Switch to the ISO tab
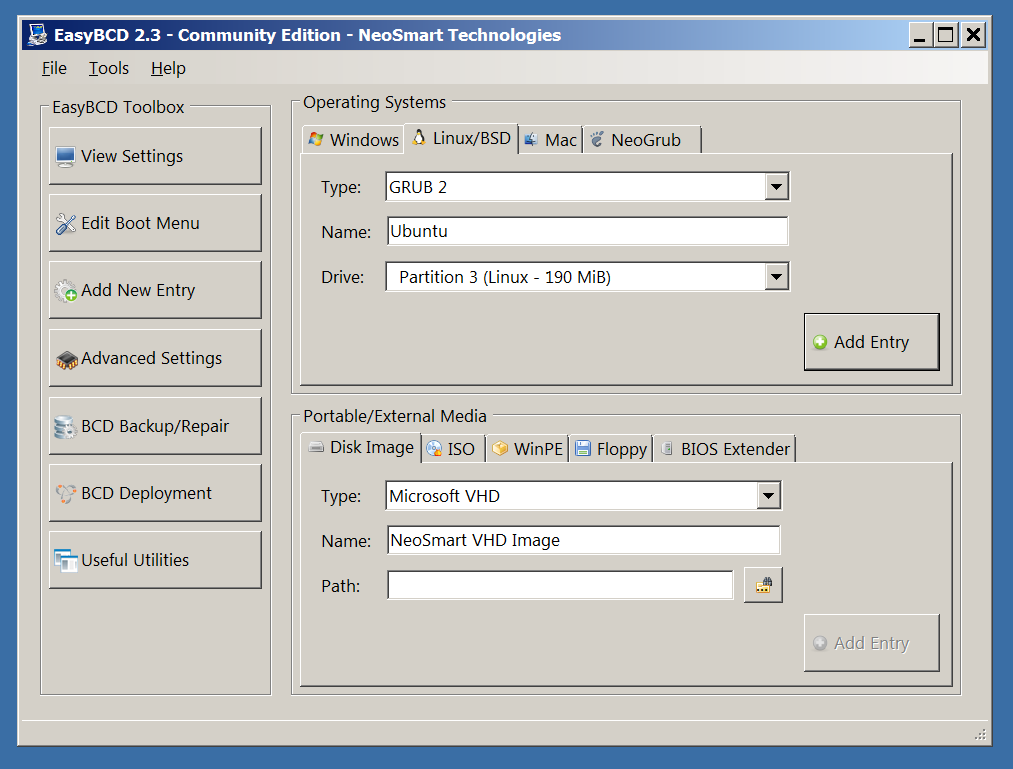1013x769 pixels. pyautogui.click(x=451, y=449)
